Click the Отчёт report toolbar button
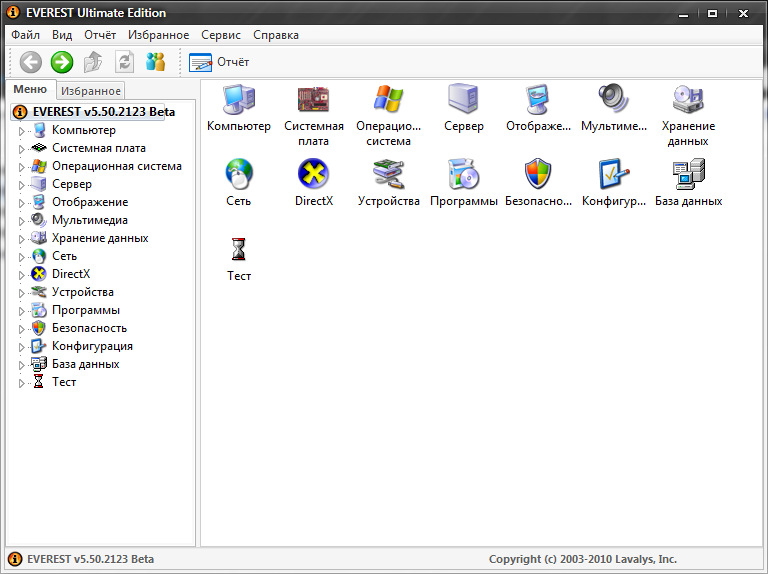Screen dimensions: 768x574 219,62
